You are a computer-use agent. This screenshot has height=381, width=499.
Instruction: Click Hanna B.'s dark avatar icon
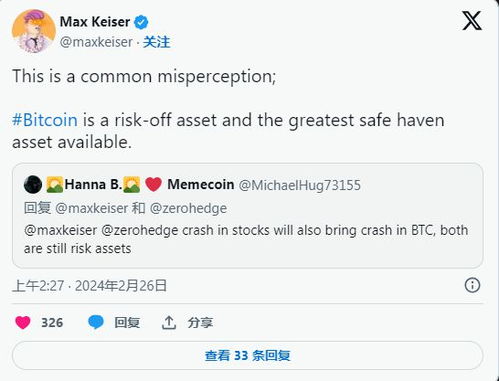pyautogui.click(x=33, y=184)
